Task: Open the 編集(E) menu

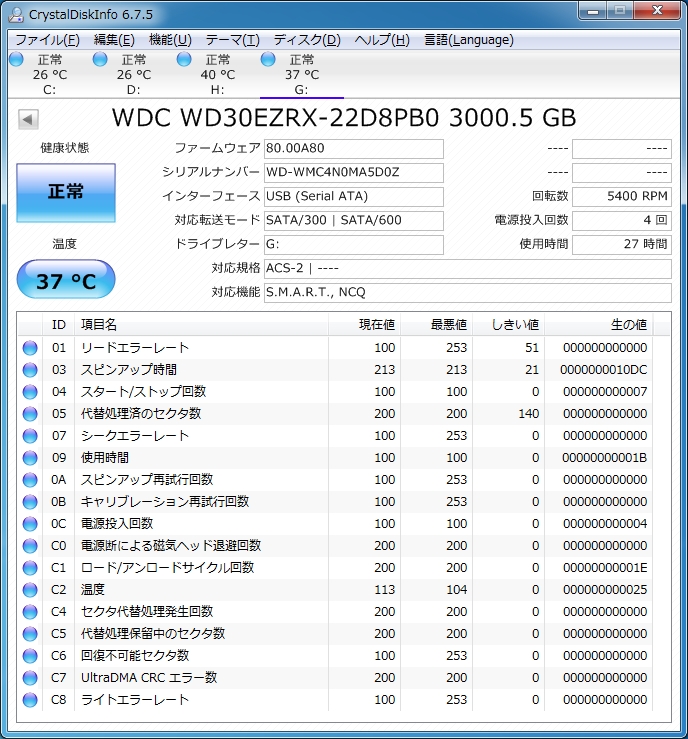Action: 114,40
